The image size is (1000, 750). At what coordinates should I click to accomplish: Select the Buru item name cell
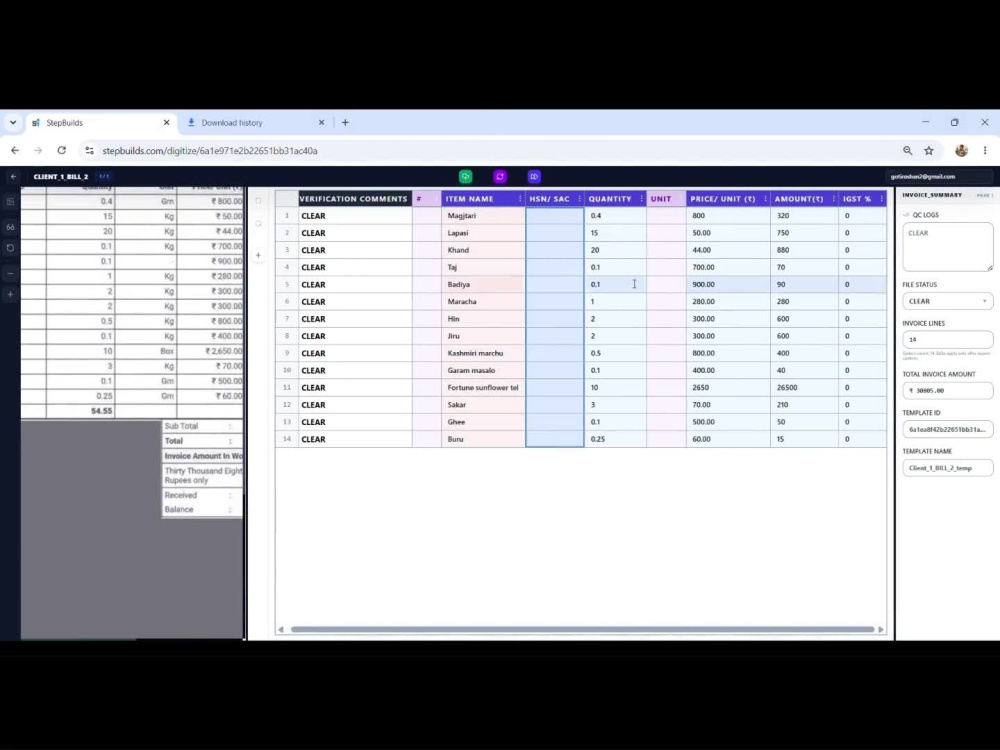click(x=483, y=439)
